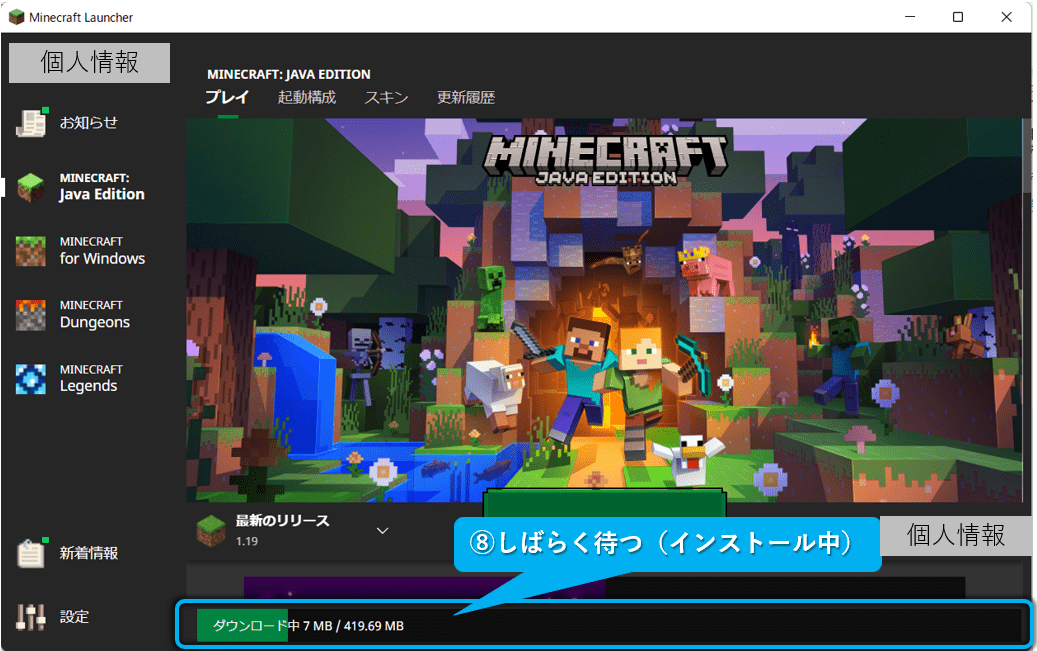Minimize the Minecraft Launcher window
1037x651 pixels.
click(x=910, y=17)
